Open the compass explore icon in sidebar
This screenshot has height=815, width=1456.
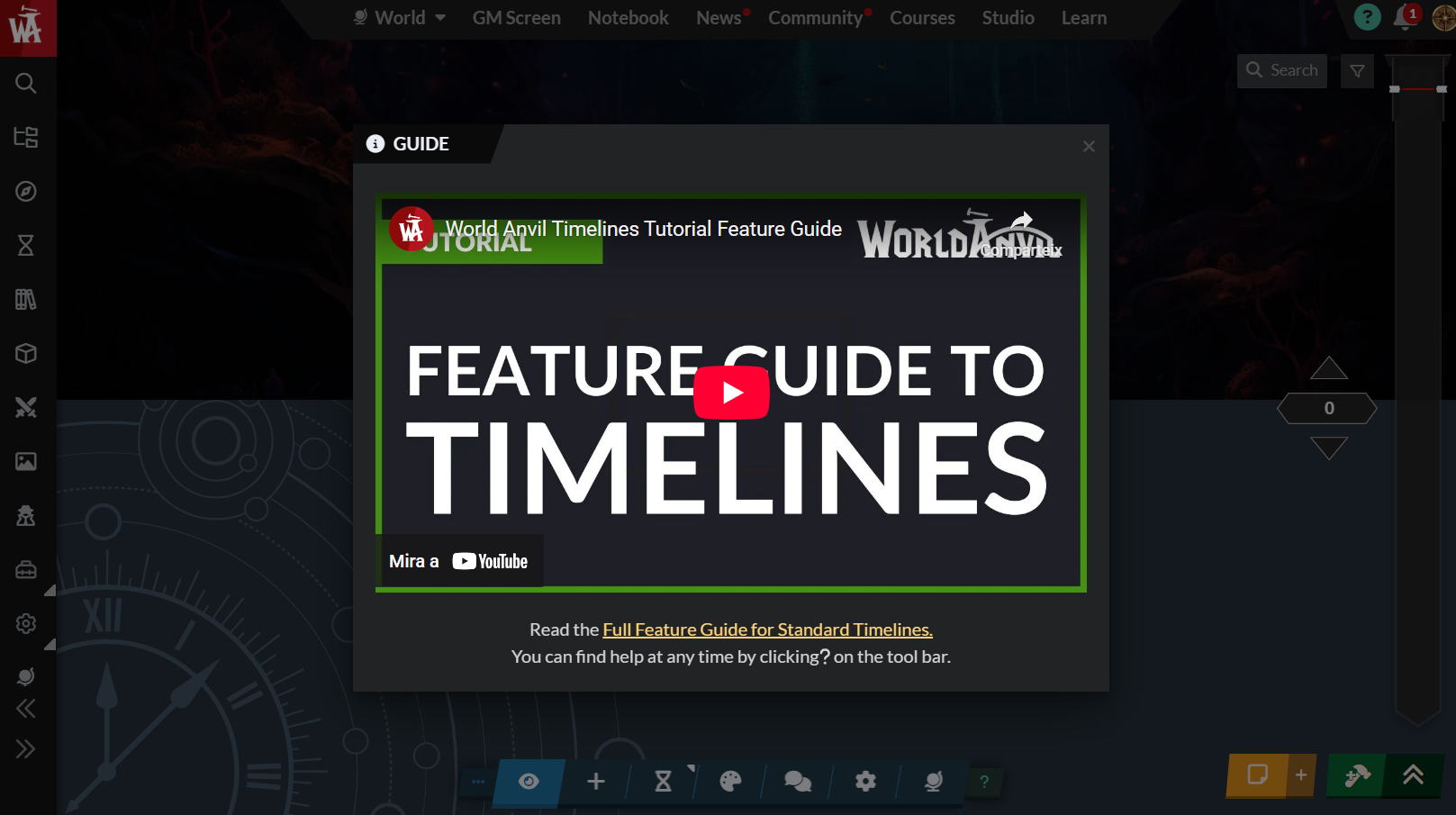(x=26, y=191)
